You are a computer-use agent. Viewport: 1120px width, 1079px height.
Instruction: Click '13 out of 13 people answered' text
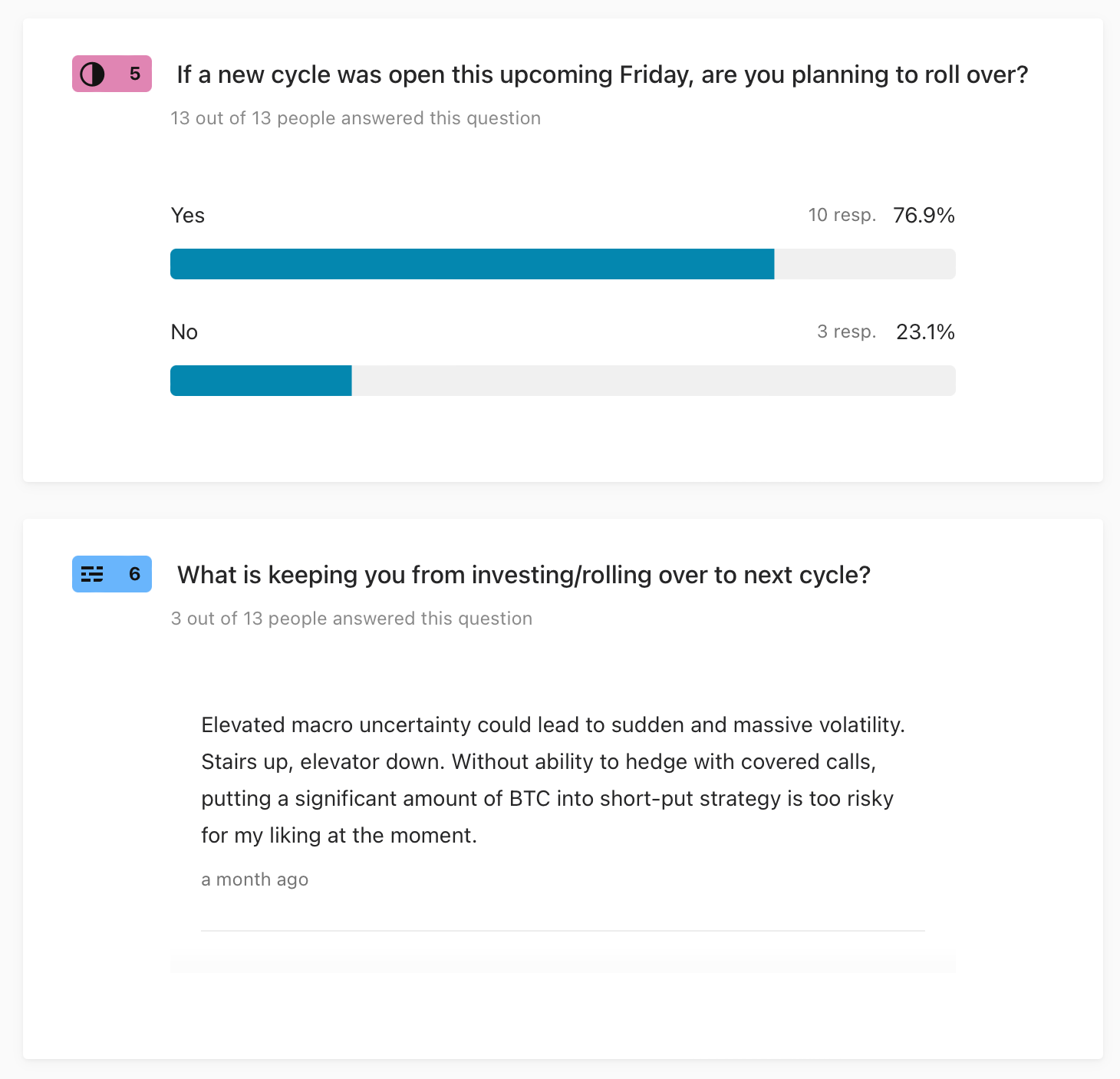[x=356, y=118]
